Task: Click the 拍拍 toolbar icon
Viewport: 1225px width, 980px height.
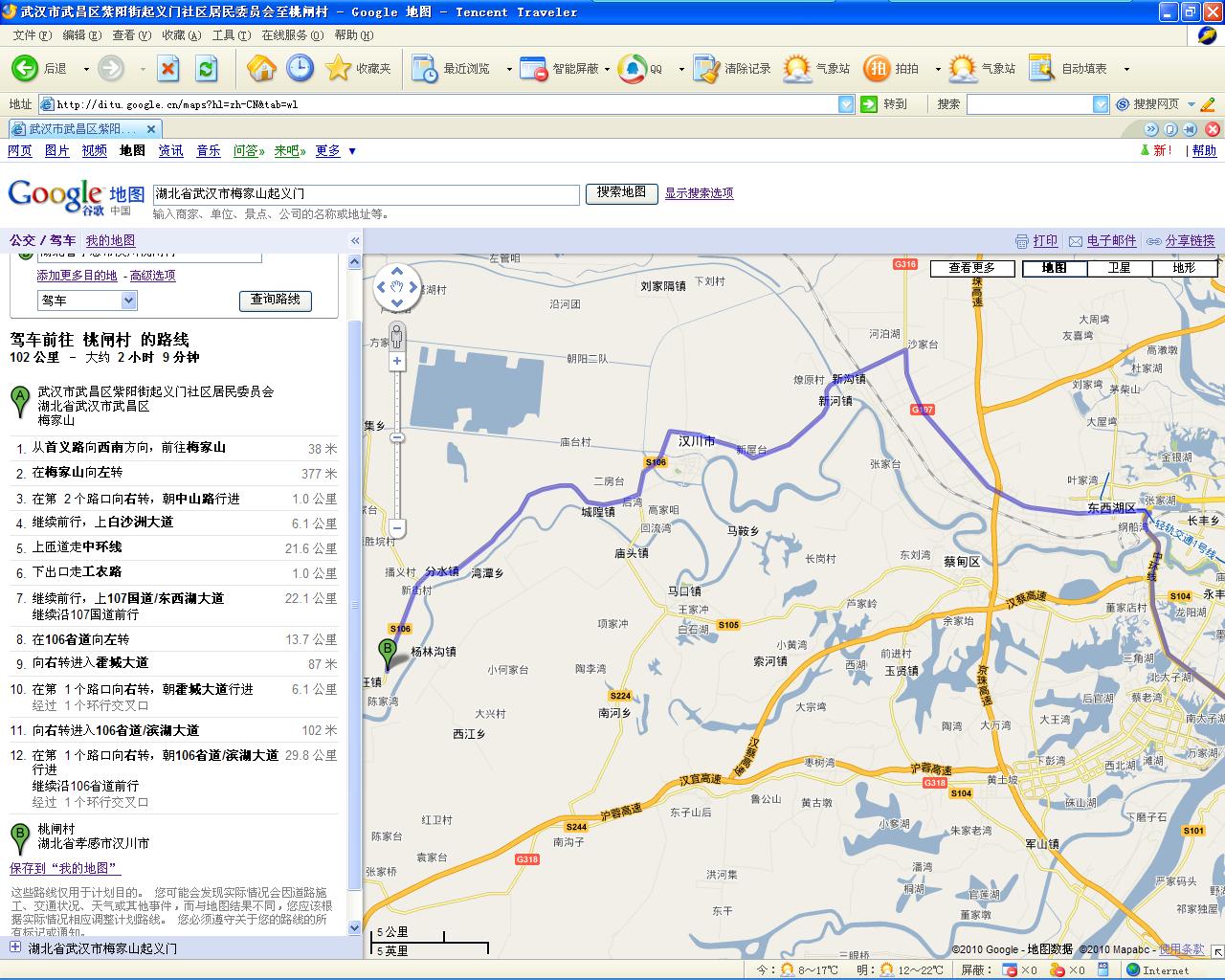Action: 891,68
